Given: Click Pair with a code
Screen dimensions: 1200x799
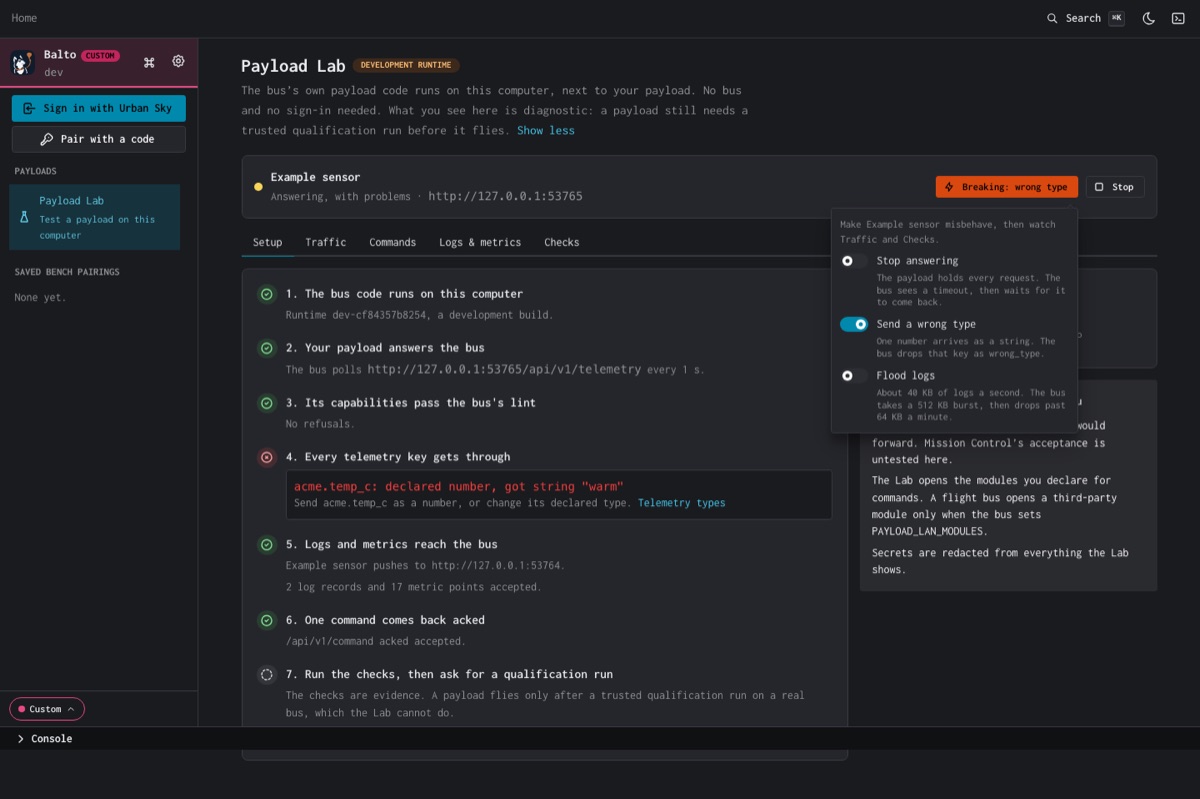Looking at the screenshot, I should point(99,139).
